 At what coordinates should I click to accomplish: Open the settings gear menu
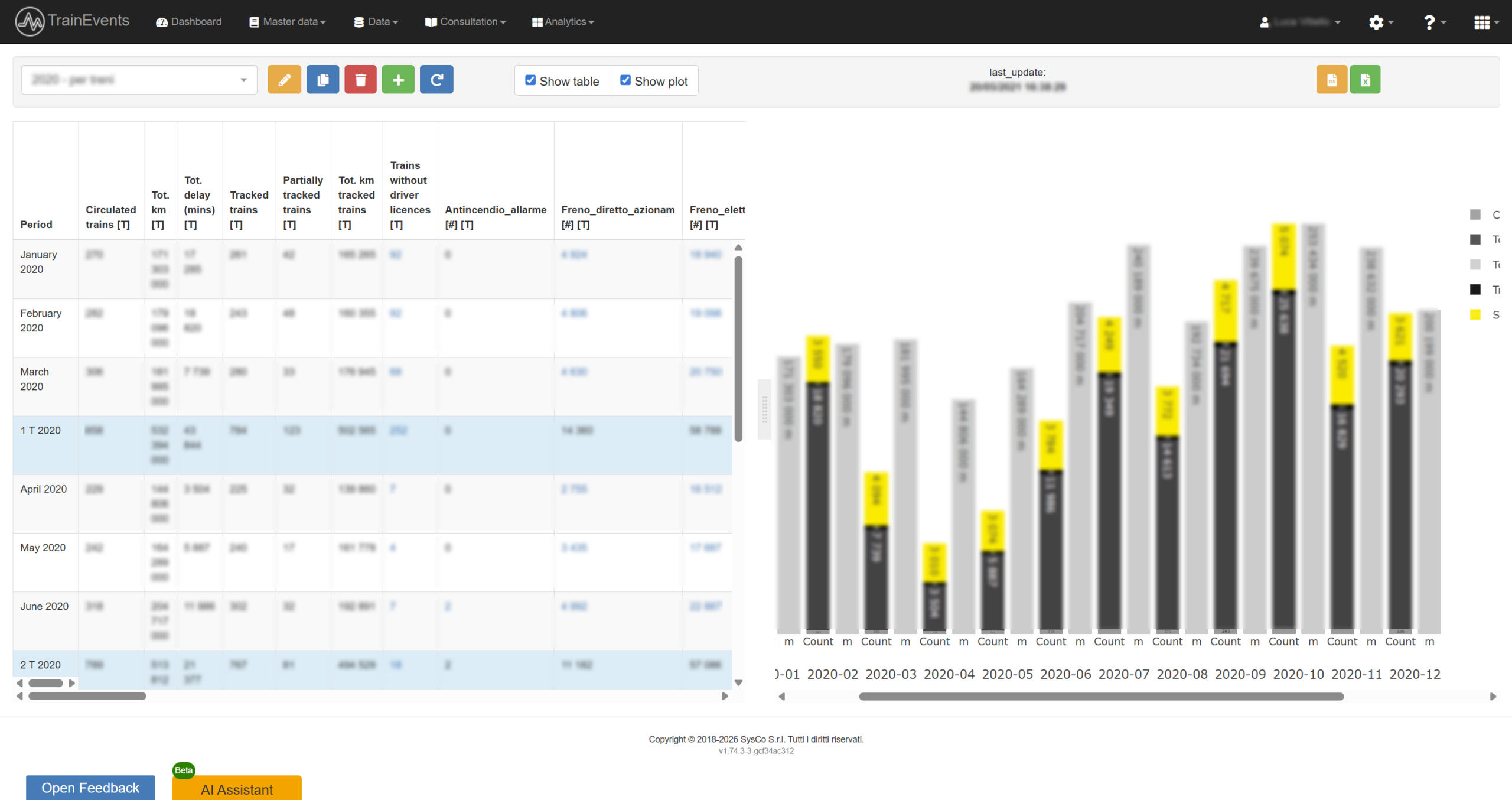(x=1380, y=22)
